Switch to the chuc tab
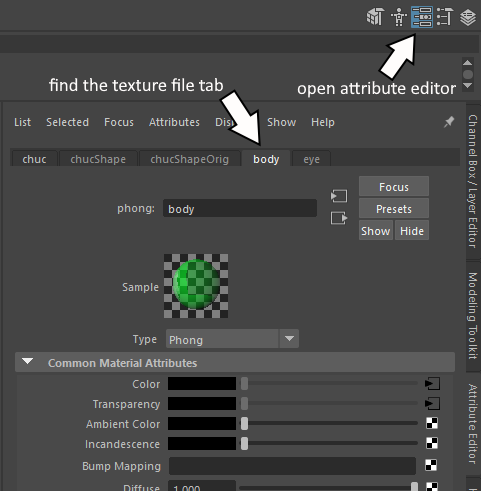Viewport: 481px width, 491px height. click(x=35, y=159)
